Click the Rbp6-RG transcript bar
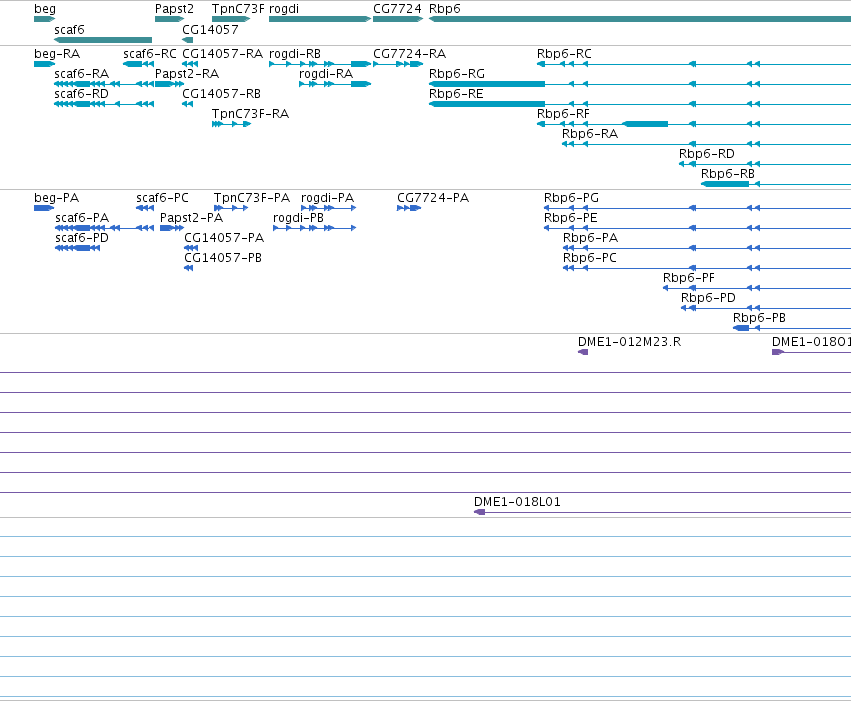The image size is (851, 701). pyautogui.click(x=487, y=84)
